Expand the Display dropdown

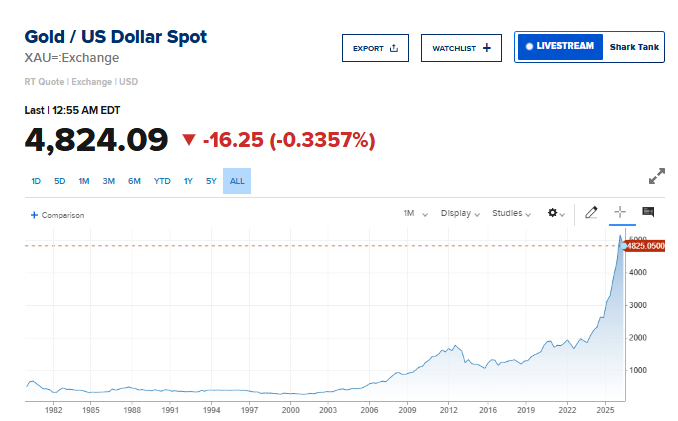[x=460, y=213]
